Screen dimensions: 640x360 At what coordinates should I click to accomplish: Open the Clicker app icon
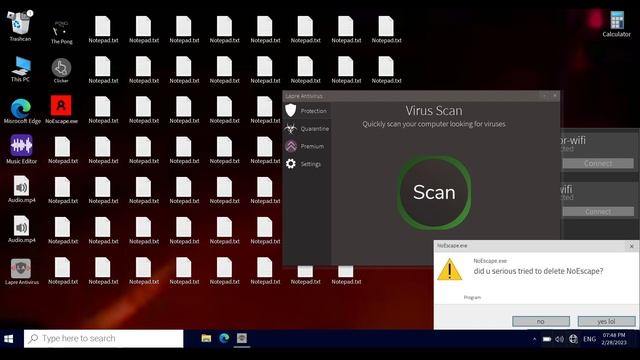pyautogui.click(x=61, y=70)
